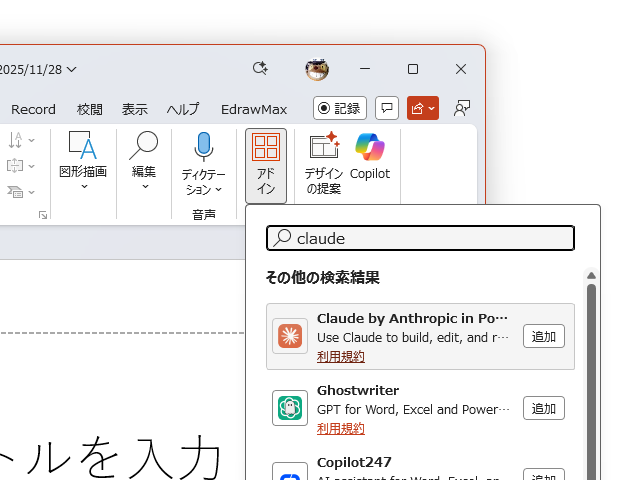Expand the 図形描画 dropdown chevron

pos(84,187)
